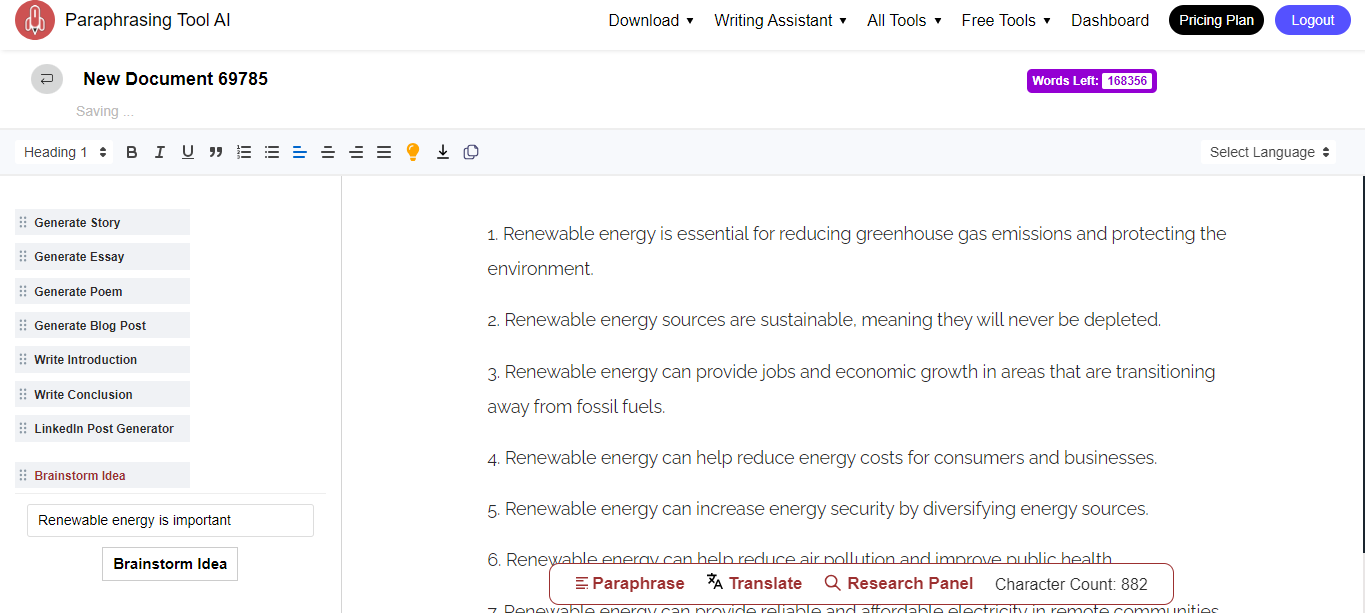This screenshot has width=1365, height=613.
Task: Click the Pricing Plan button
Action: pos(1216,20)
